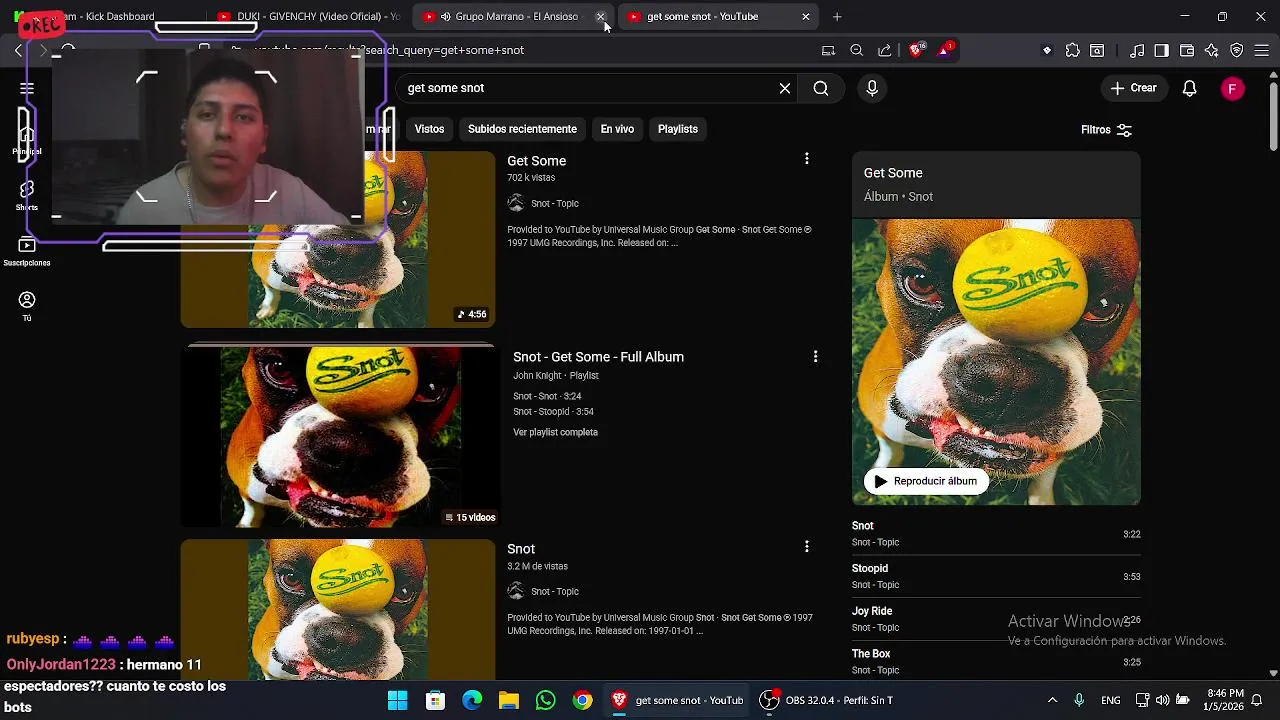Image resolution: width=1280 pixels, height=720 pixels.
Task: Open options for Snot video
Action: (807, 546)
